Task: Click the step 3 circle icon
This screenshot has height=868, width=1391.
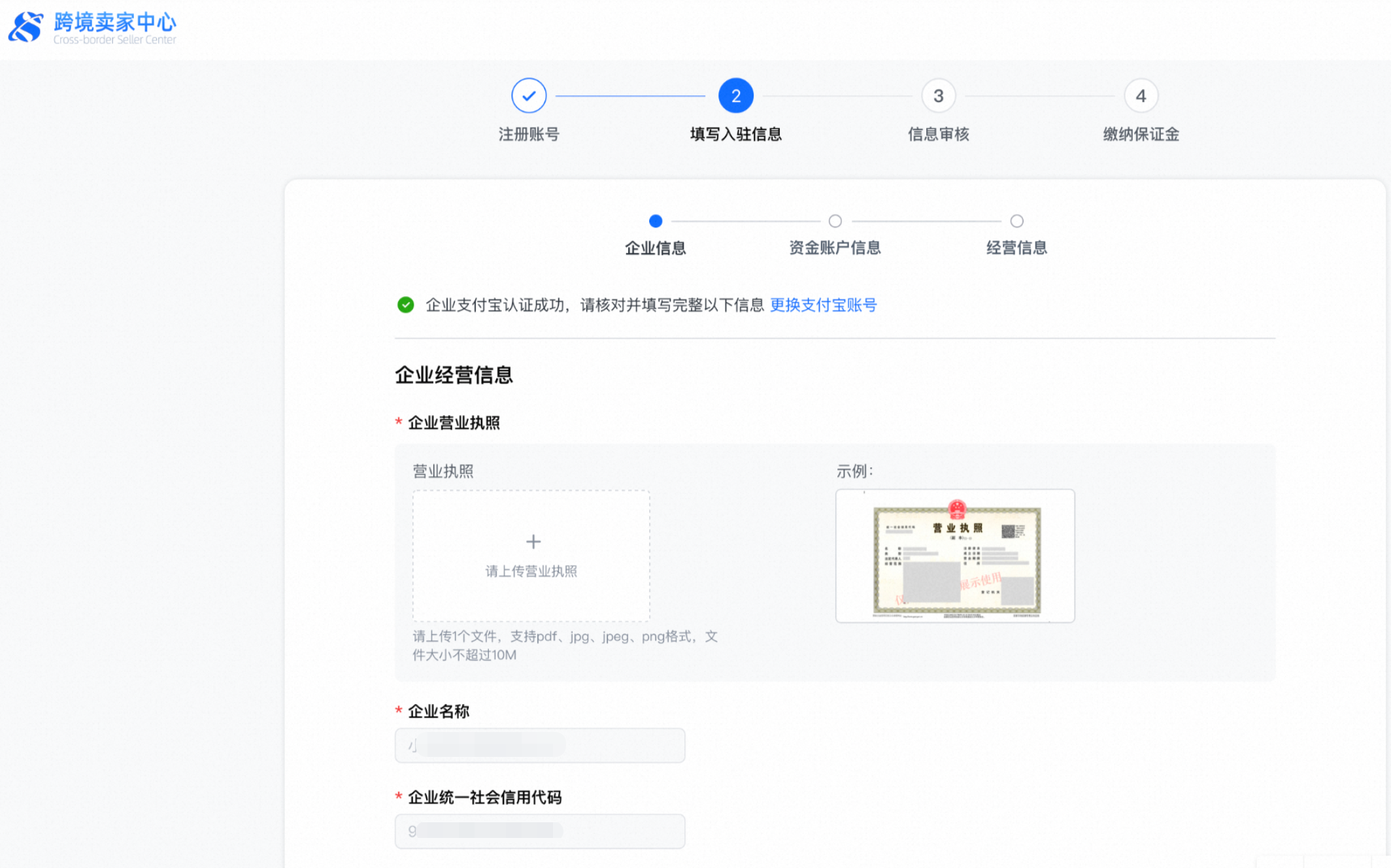Action: [x=938, y=96]
